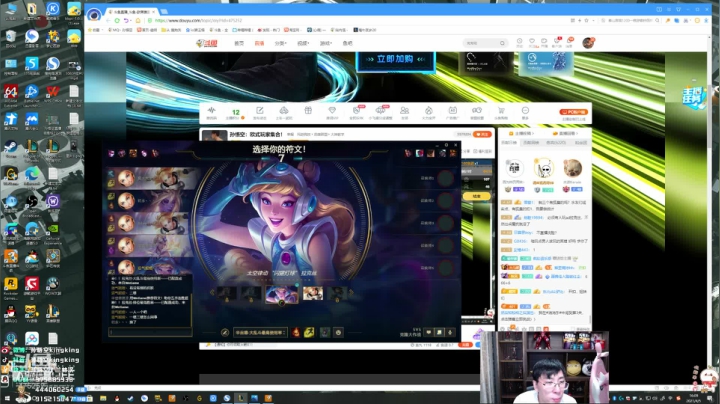This screenshot has width=720, height=404.
Task: Open the first contributor avatar in chat panel
Action: click(x=514, y=168)
